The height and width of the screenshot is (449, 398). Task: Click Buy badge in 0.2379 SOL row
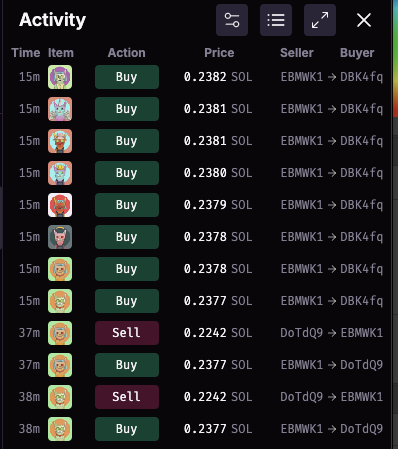tap(127, 205)
